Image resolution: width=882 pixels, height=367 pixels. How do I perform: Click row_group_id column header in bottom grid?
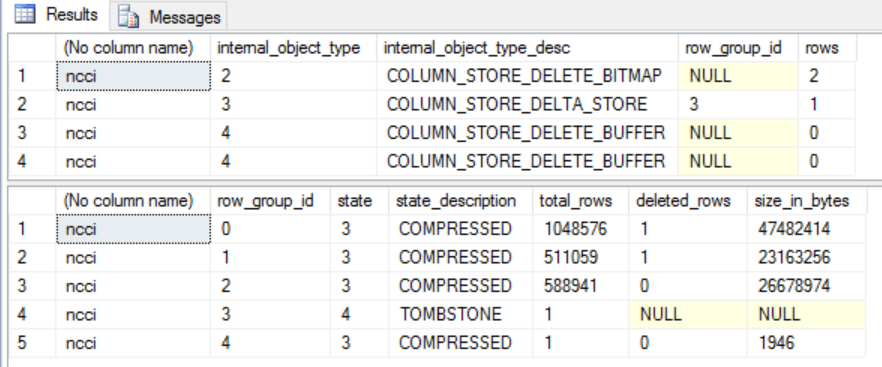[x=270, y=200]
